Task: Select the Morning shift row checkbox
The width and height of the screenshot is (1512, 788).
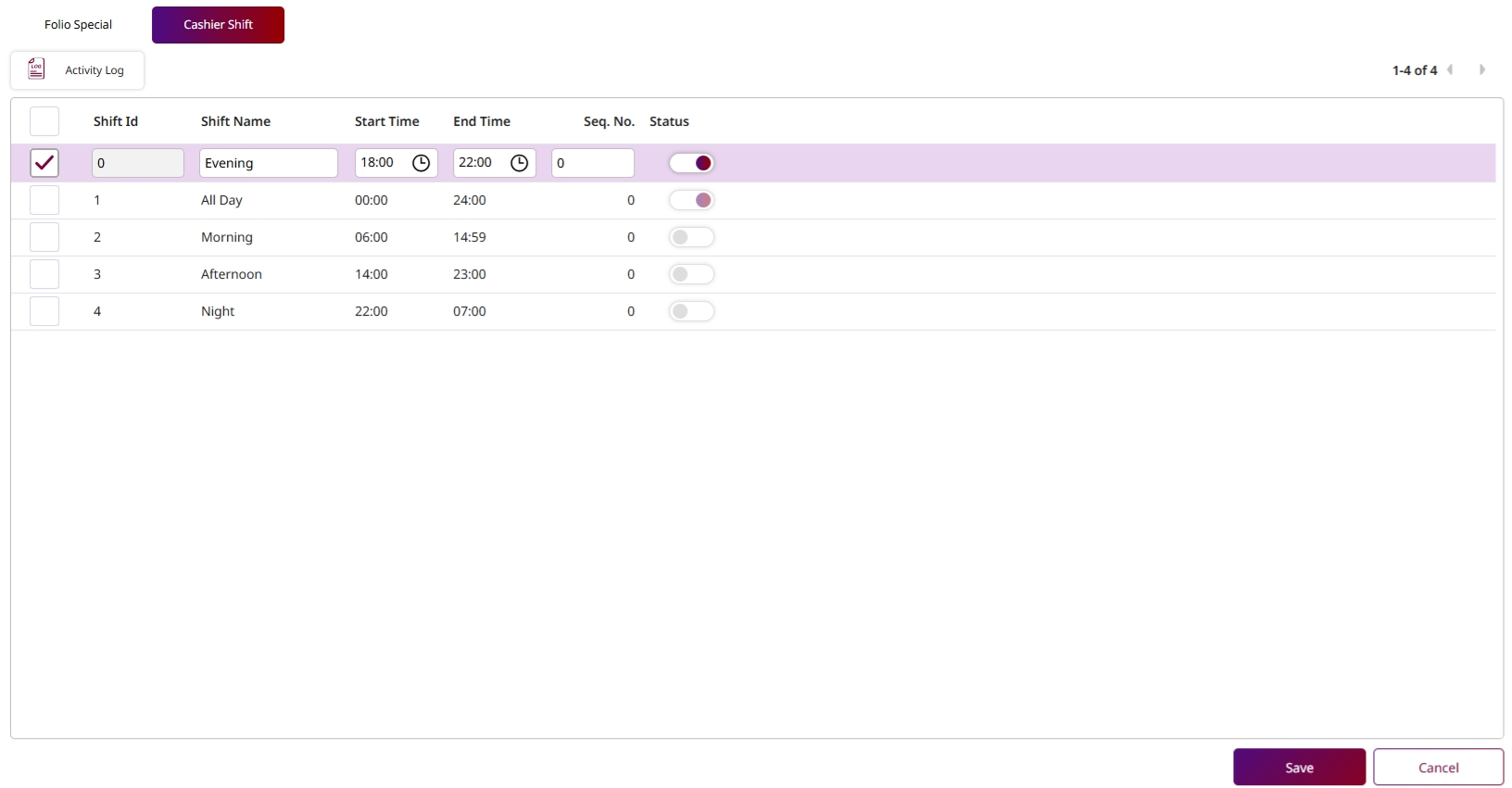Action: click(44, 237)
